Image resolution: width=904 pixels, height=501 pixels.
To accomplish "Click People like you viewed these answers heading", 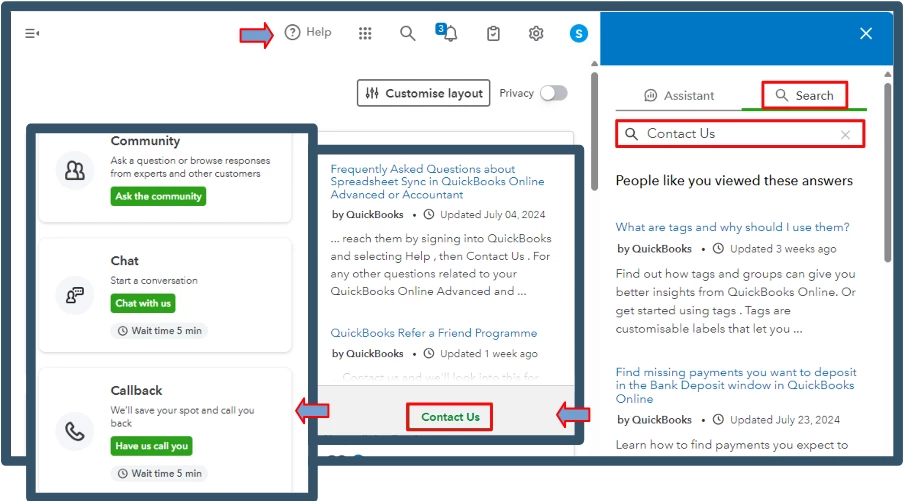I will pyautogui.click(x=734, y=180).
